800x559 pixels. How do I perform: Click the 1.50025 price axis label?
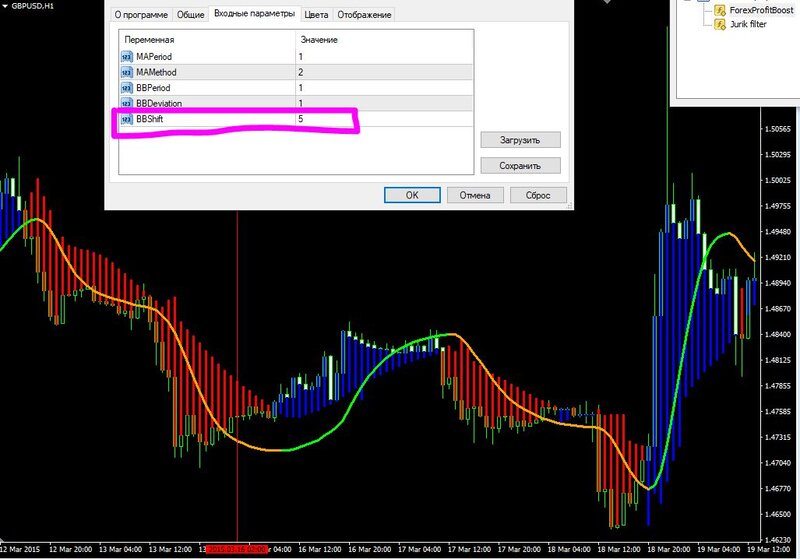coord(779,180)
